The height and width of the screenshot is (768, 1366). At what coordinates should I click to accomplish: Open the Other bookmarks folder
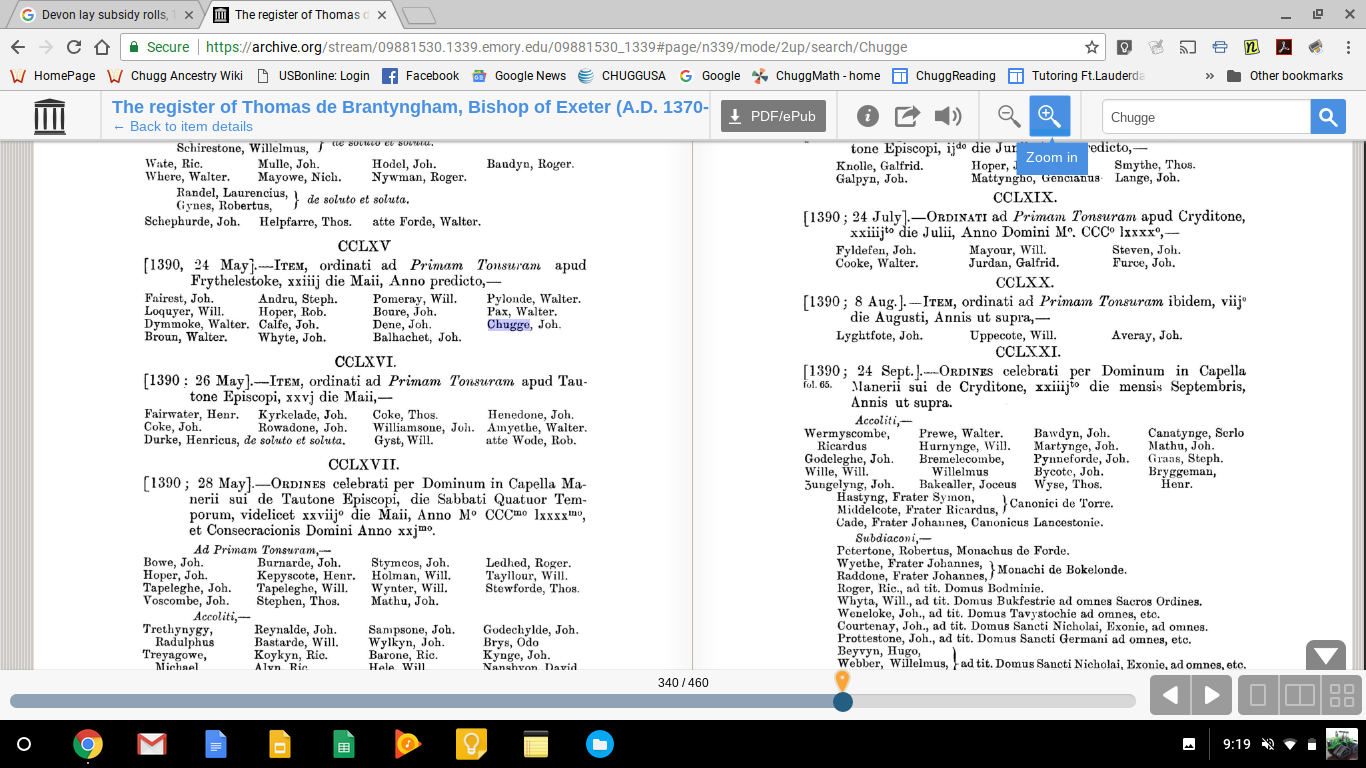1285,76
